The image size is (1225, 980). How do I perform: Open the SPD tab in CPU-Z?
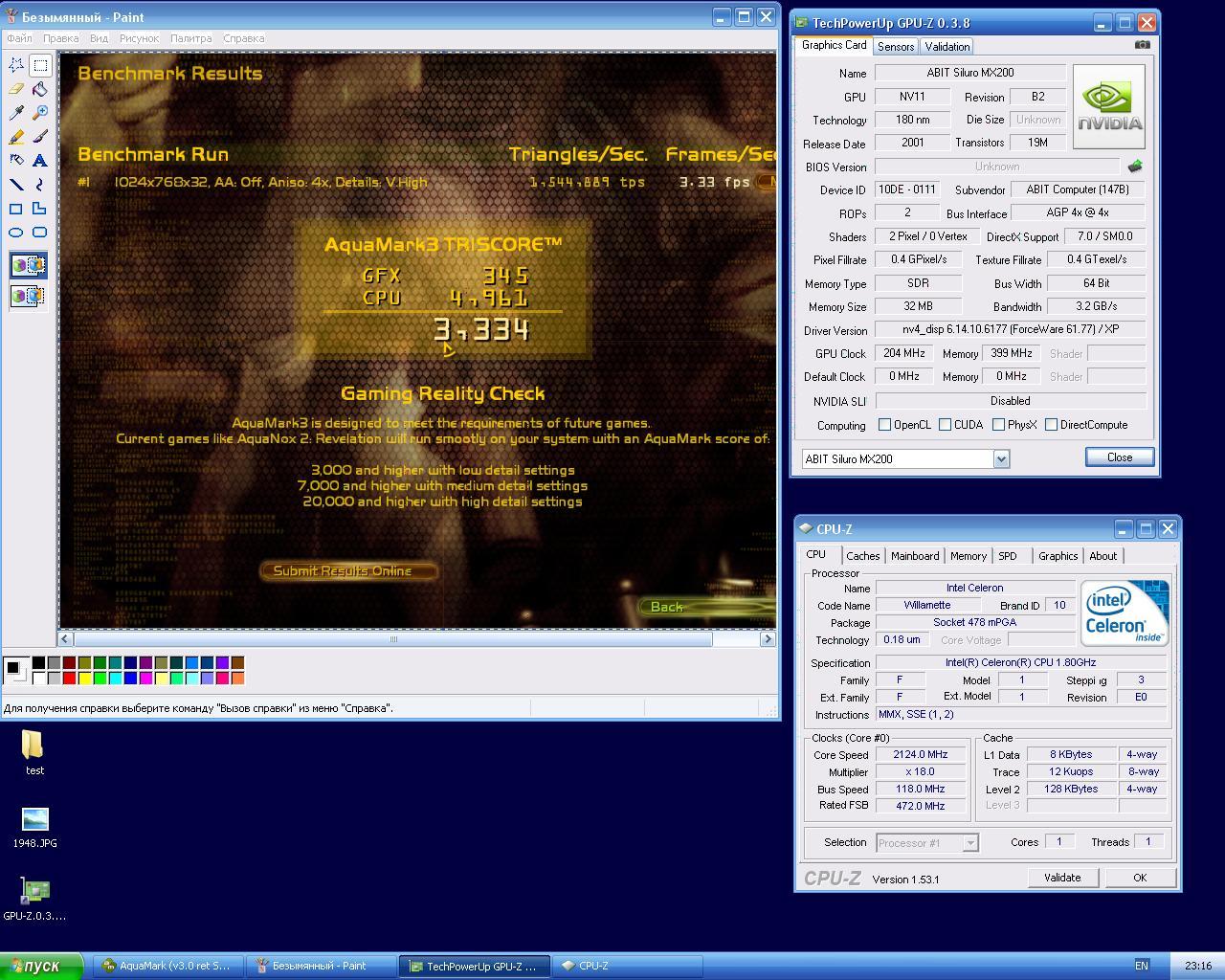1008,556
